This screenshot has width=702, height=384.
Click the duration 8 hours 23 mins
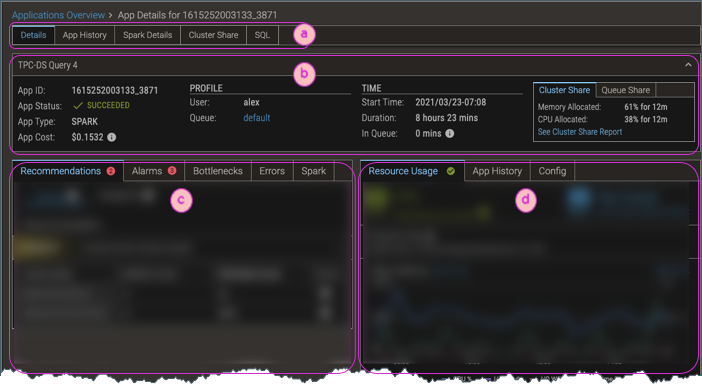pyautogui.click(x=446, y=118)
